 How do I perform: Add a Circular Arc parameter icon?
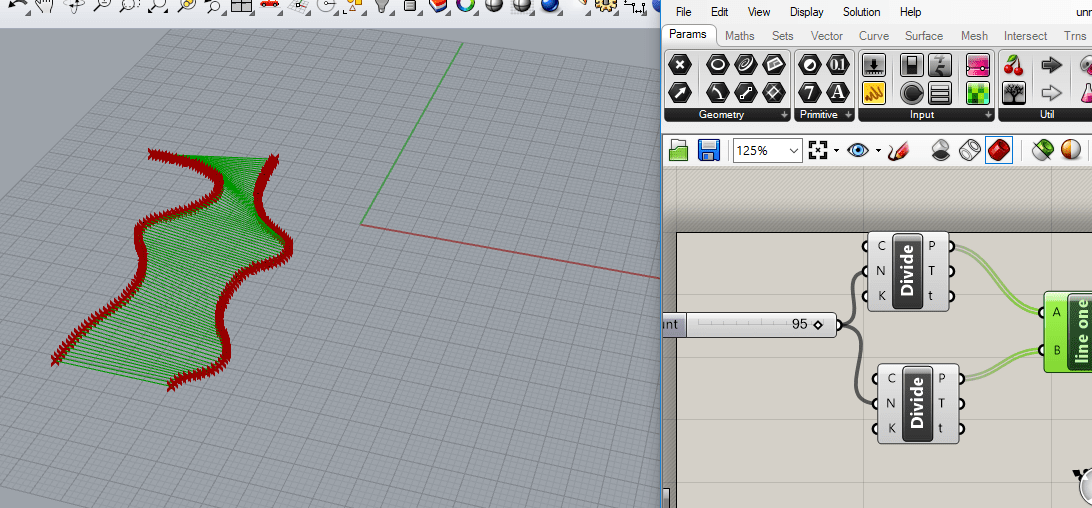[x=717, y=91]
